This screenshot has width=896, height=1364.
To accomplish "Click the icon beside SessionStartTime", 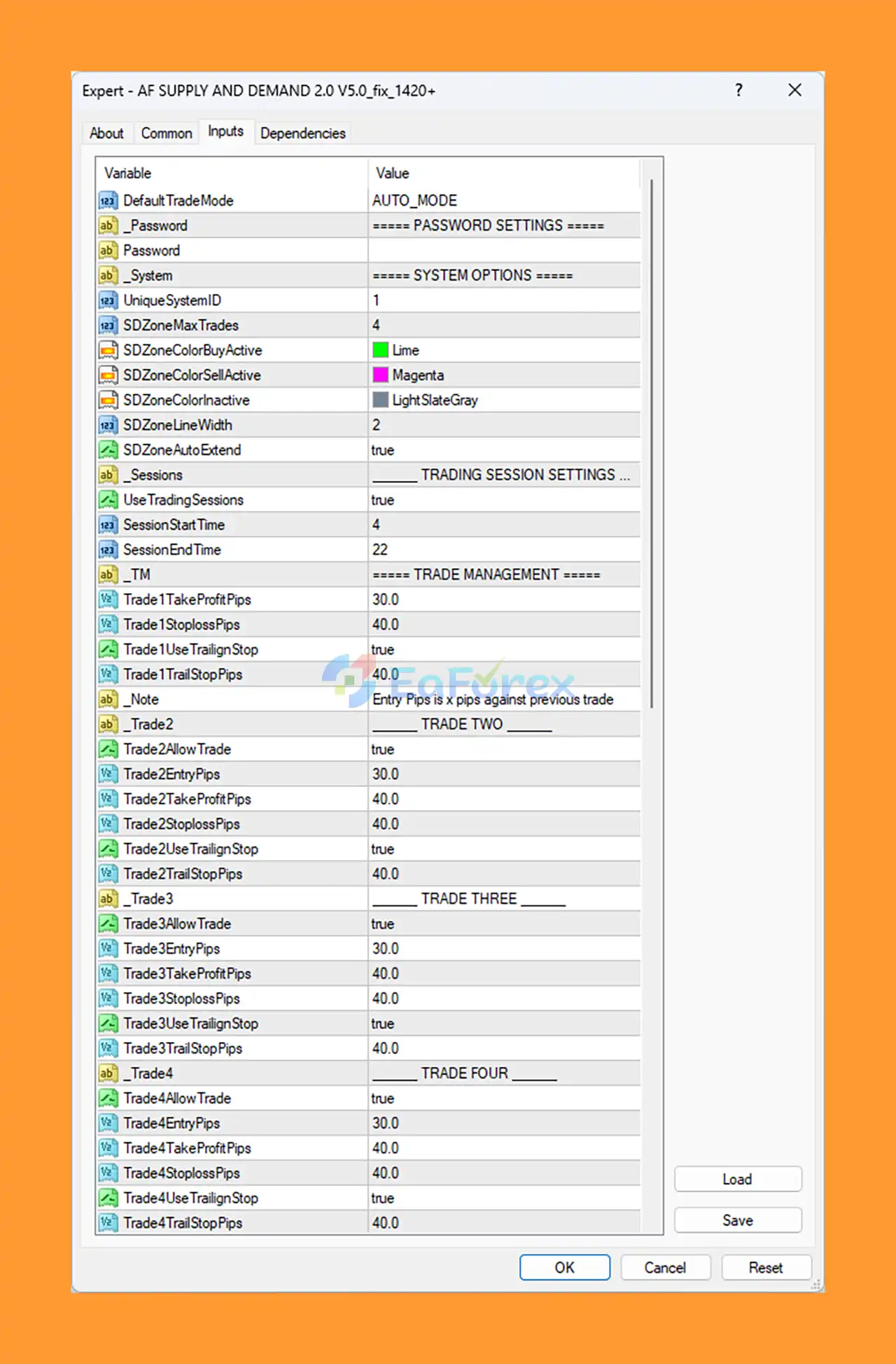I will pos(107,525).
